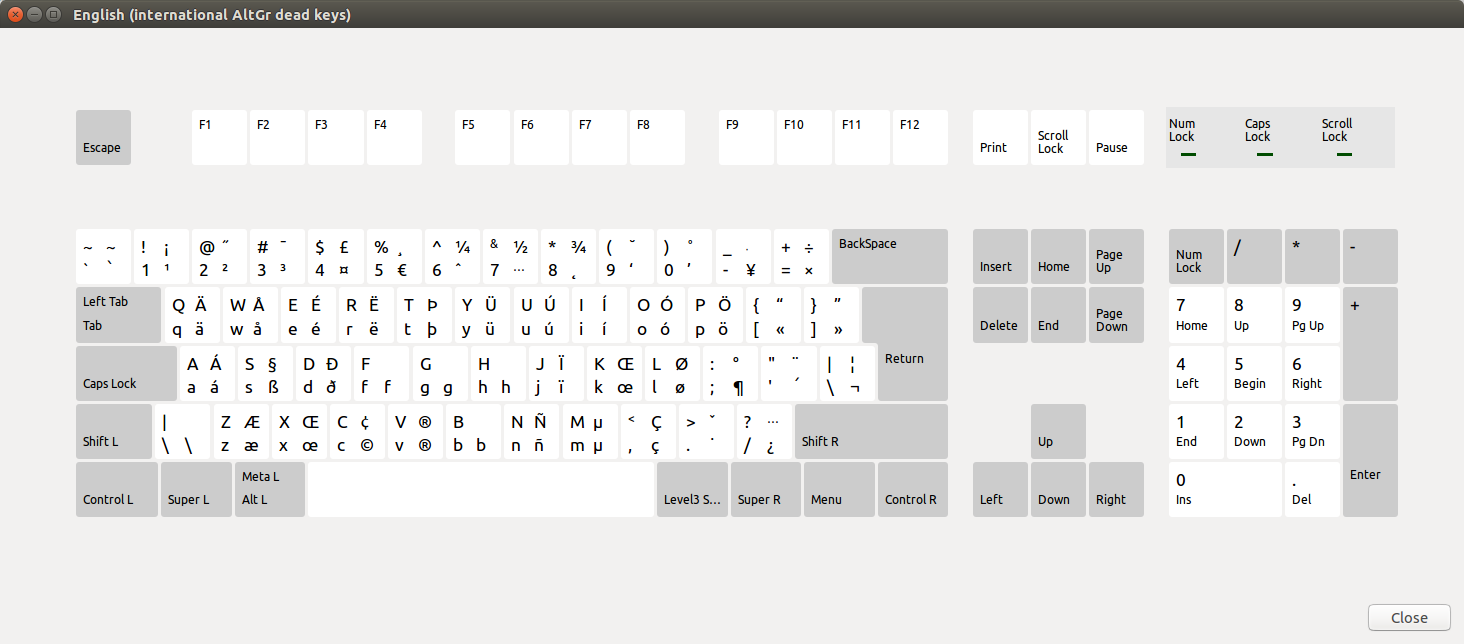Click the numpad 7 Home key
The height and width of the screenshot is (644, 1464).
click(1196, 314)
